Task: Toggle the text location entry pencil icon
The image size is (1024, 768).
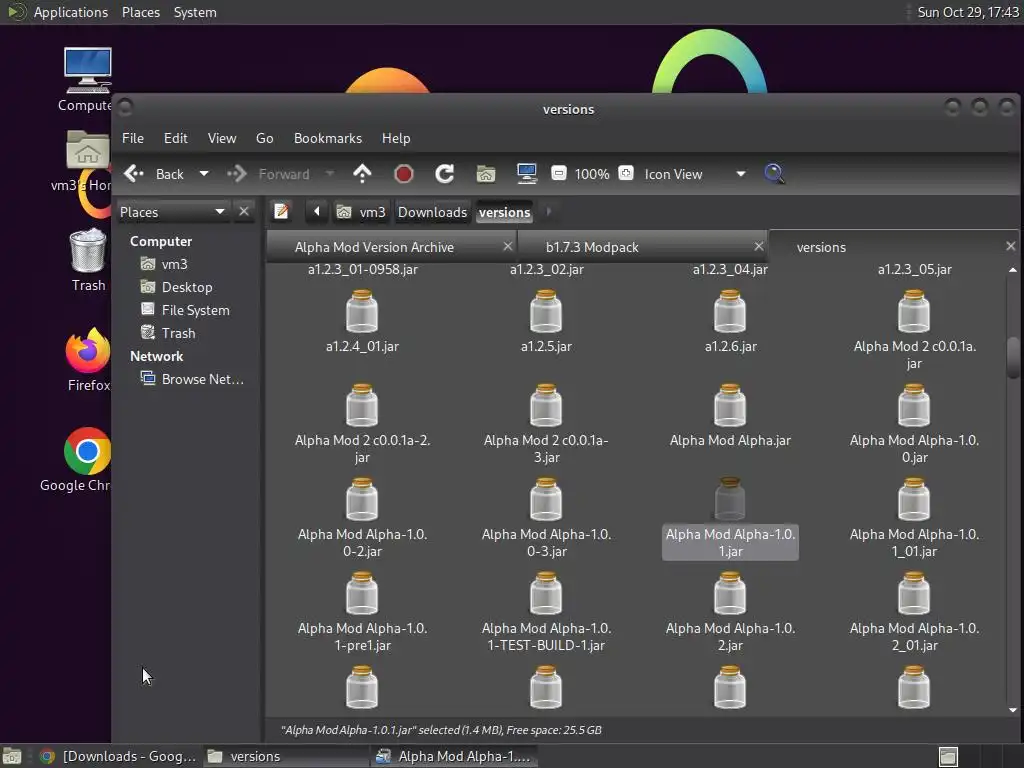Action: [281, 212]
